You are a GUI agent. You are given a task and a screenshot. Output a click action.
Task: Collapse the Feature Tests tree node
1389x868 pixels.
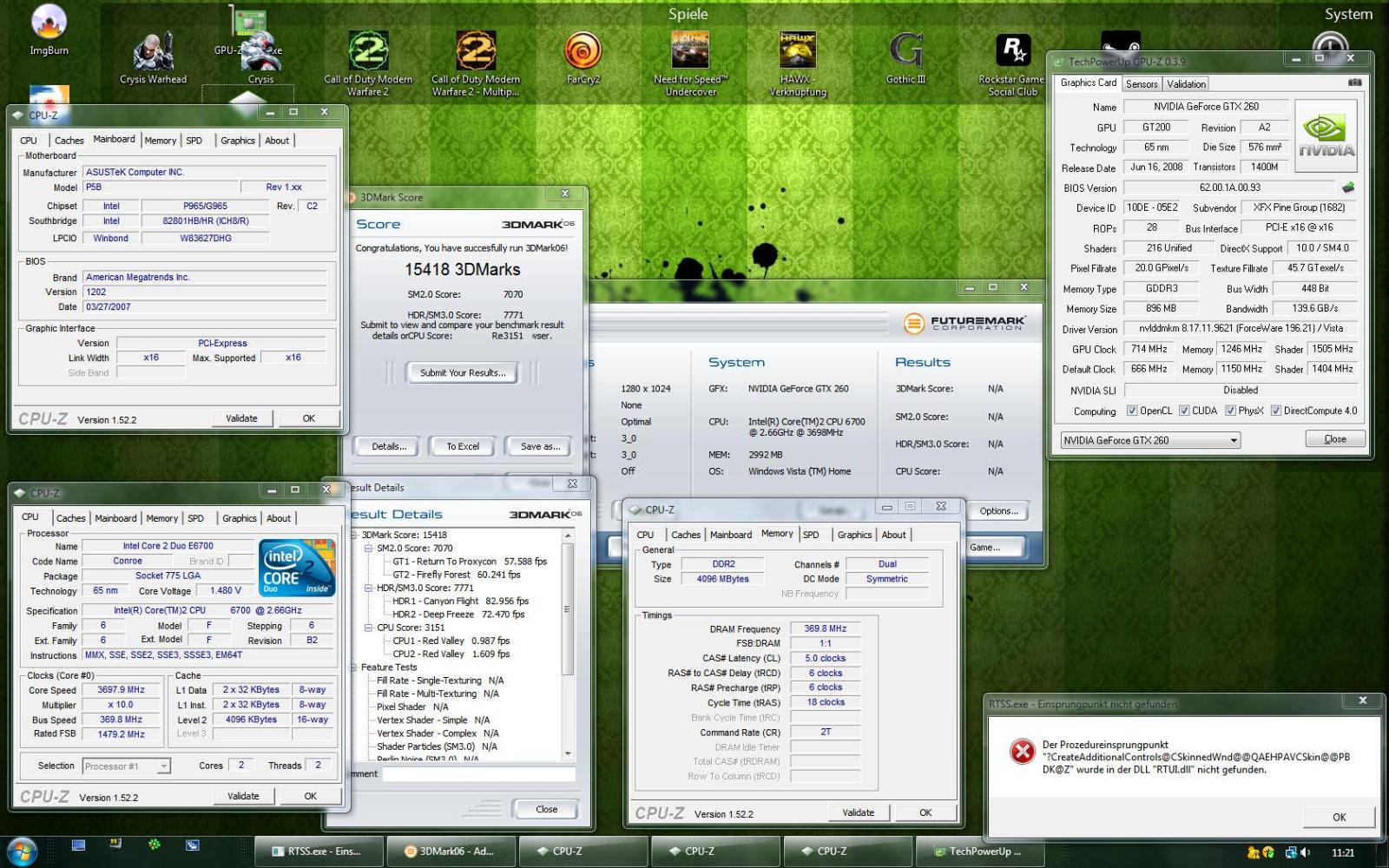354,667
